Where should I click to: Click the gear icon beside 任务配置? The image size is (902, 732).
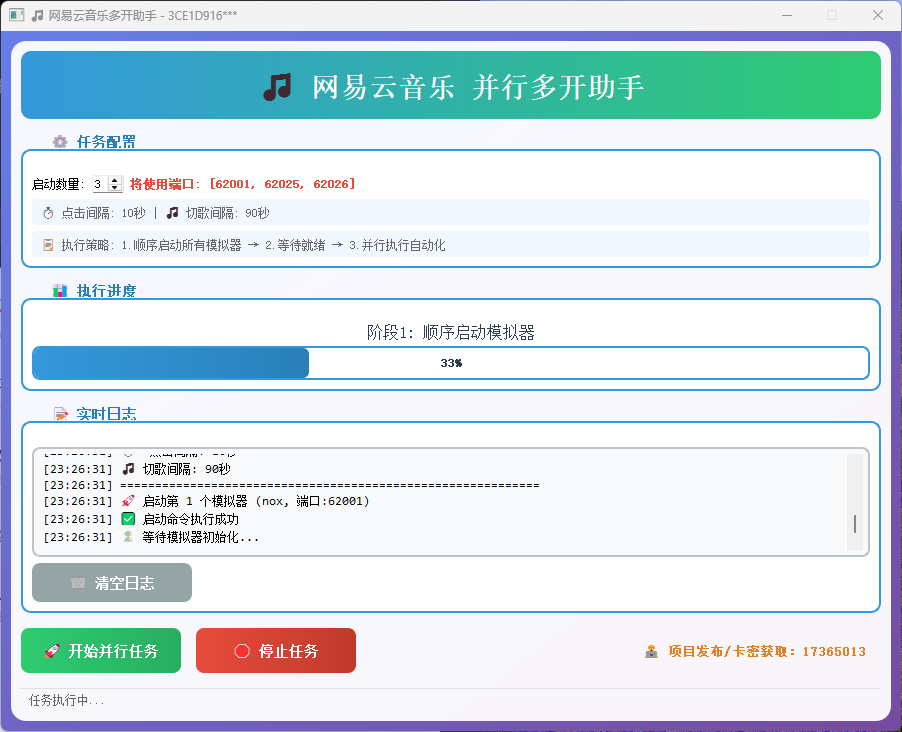62,142
